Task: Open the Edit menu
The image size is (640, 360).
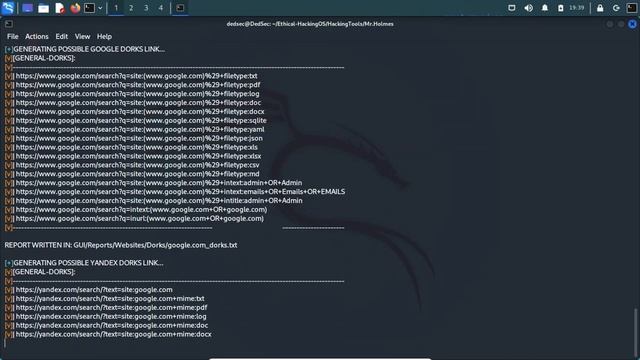Action: coord(62,36)
